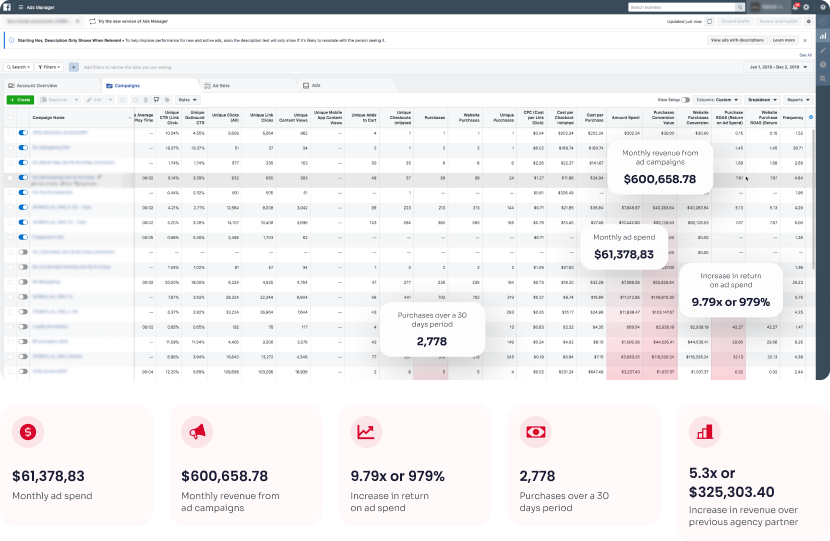This screenshot has height=541, width=830.
Task: Toggle the View Setup switch
Action: coord(686,100)
